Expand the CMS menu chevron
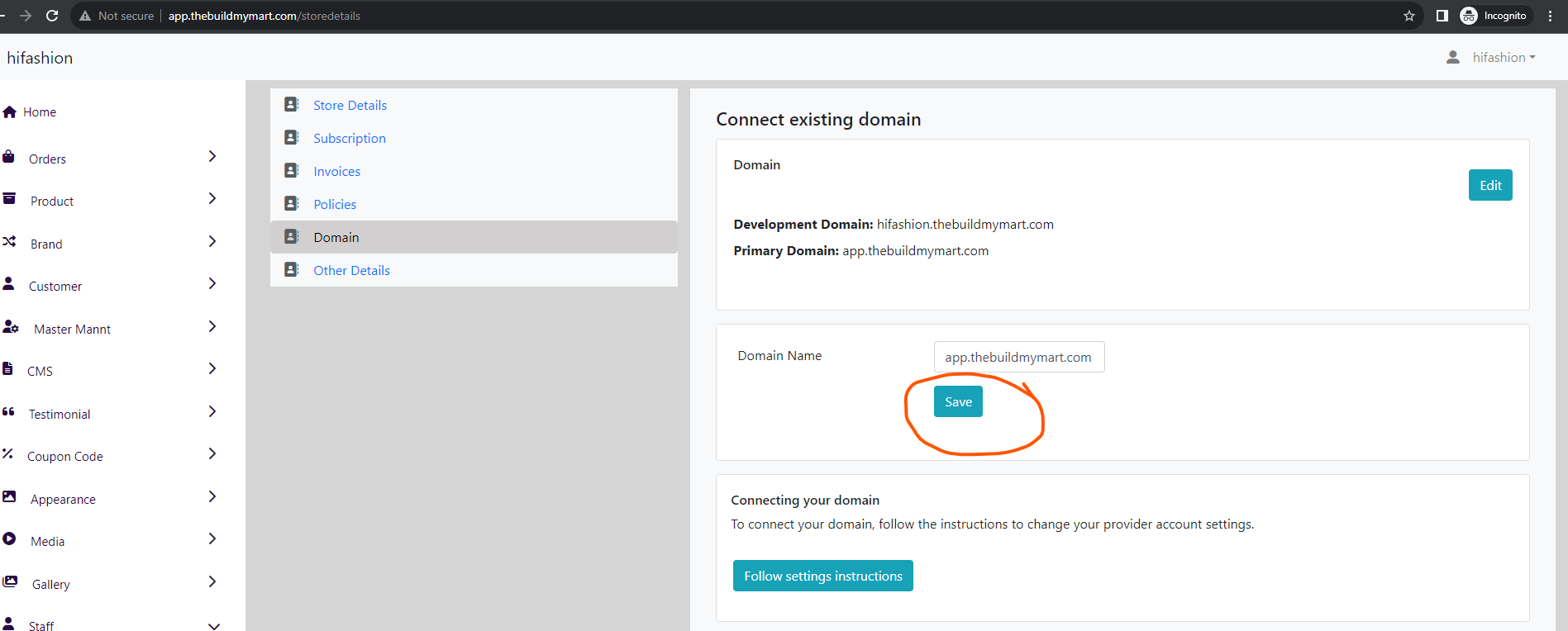 [x=212, y=368]
